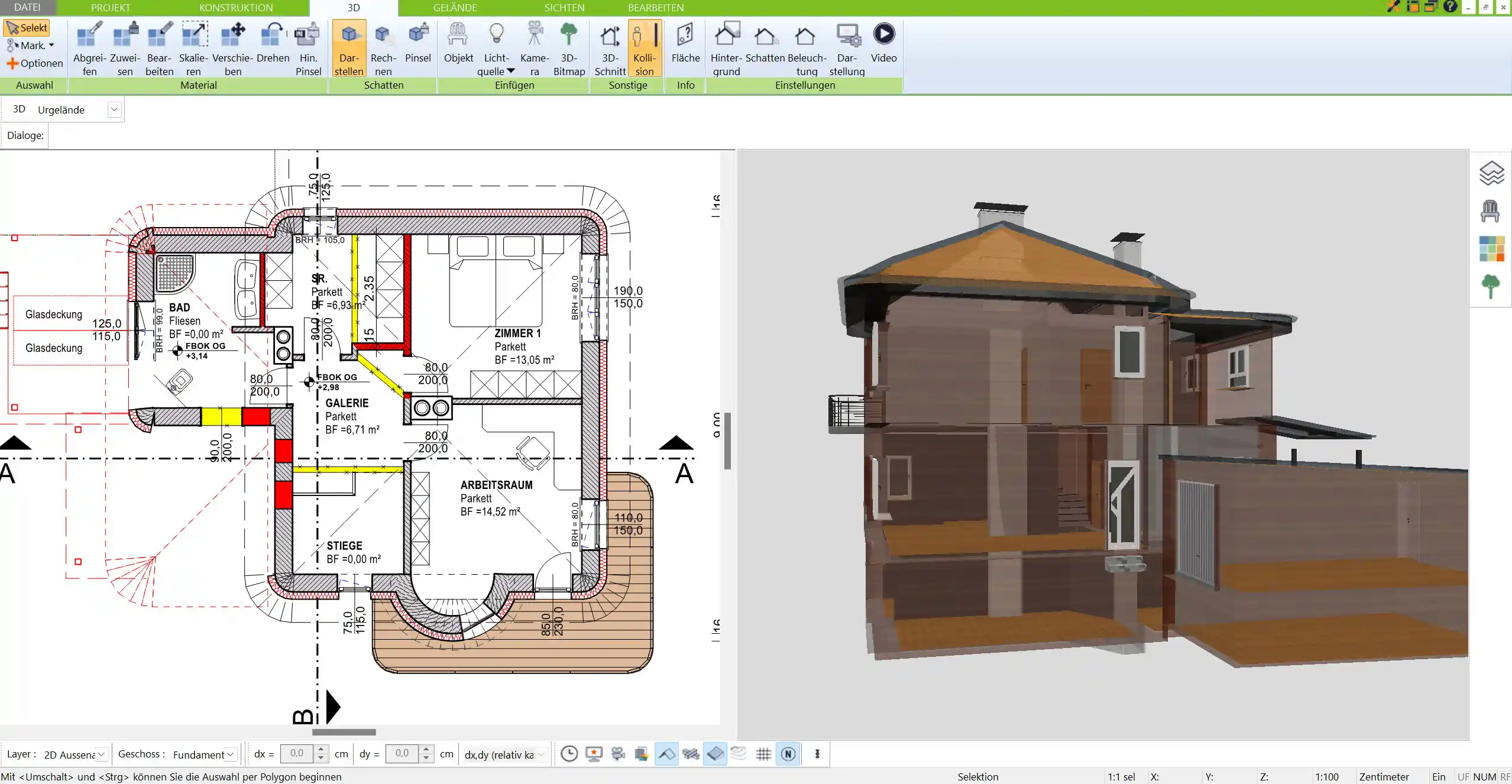
Task: Open the bottom toolbar overflow dots
Action: pyautogui.click(x=817, y=754)
